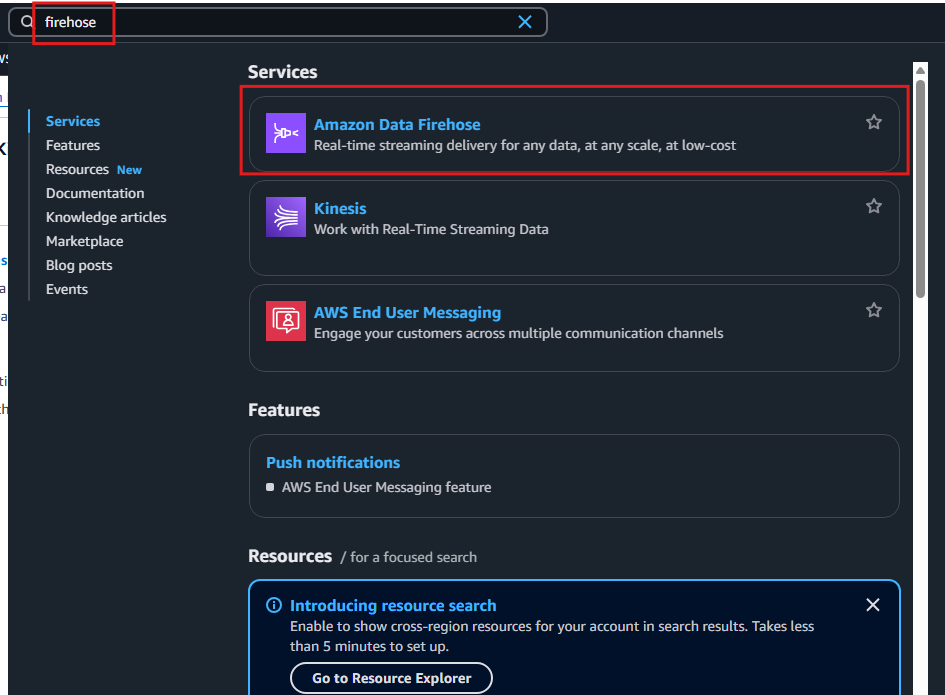The image size is (945, 695).
Task: Select Blog posts in the results sidebar
Action: [79, 265]
